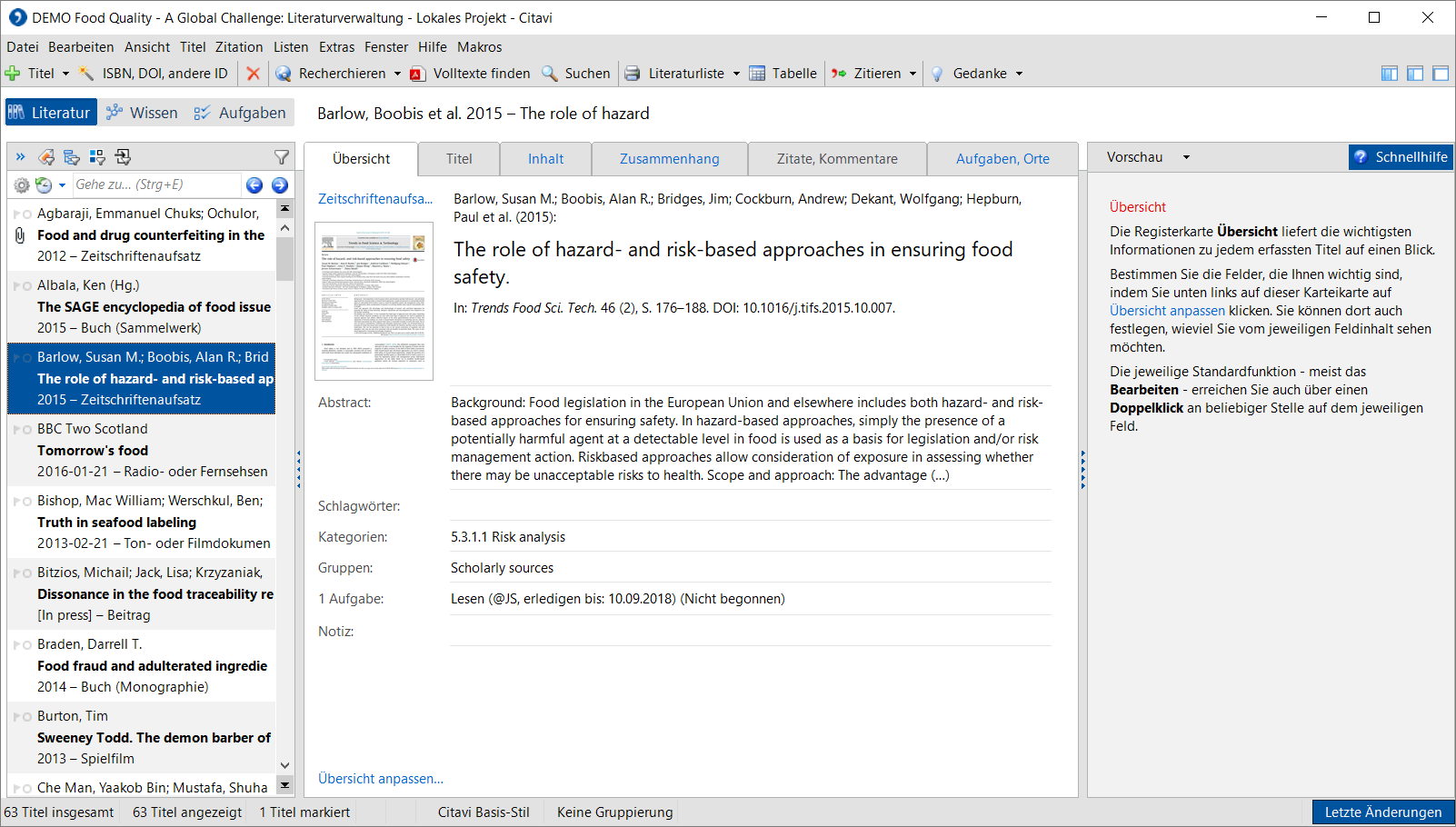Click the keyword filter icon with tag
Image resolution: width=1456 pixels, height=827 pixels.
tap(46, 157)
